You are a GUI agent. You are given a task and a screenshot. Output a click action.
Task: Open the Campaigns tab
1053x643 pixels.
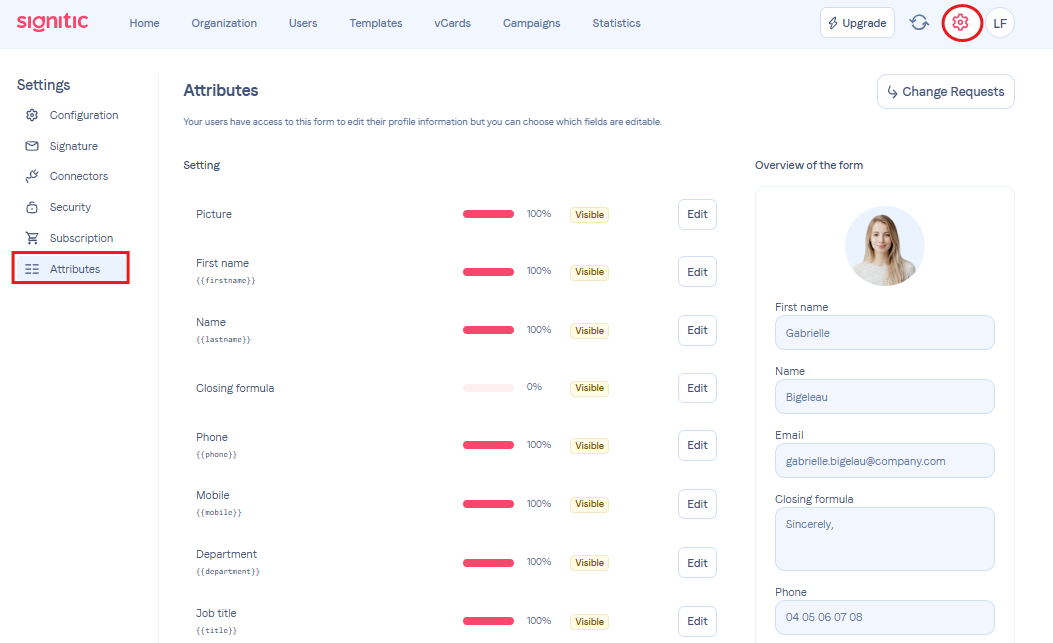point(531,23)
